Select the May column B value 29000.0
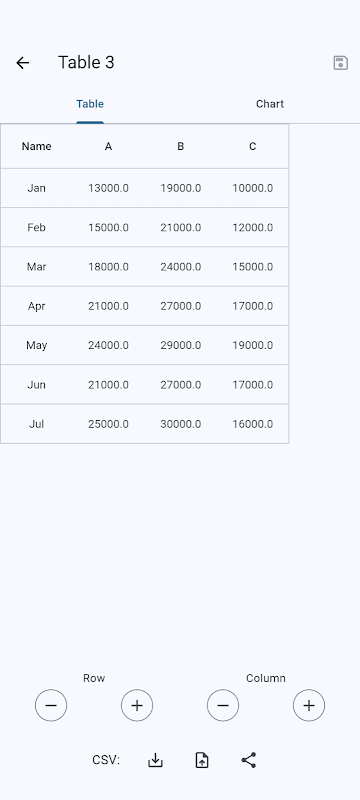This screenshot has width=360, height=800. pos(181,345)
